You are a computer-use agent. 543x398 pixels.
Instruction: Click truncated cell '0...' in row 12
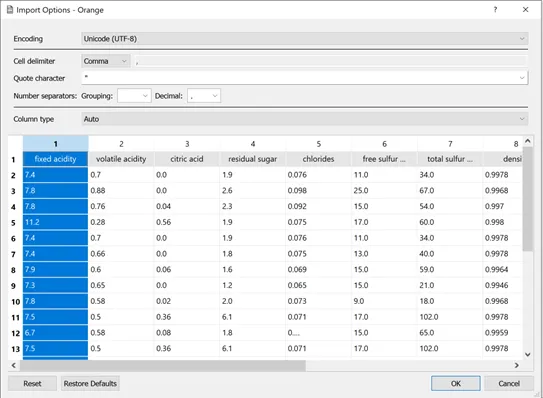coord(319,333)
